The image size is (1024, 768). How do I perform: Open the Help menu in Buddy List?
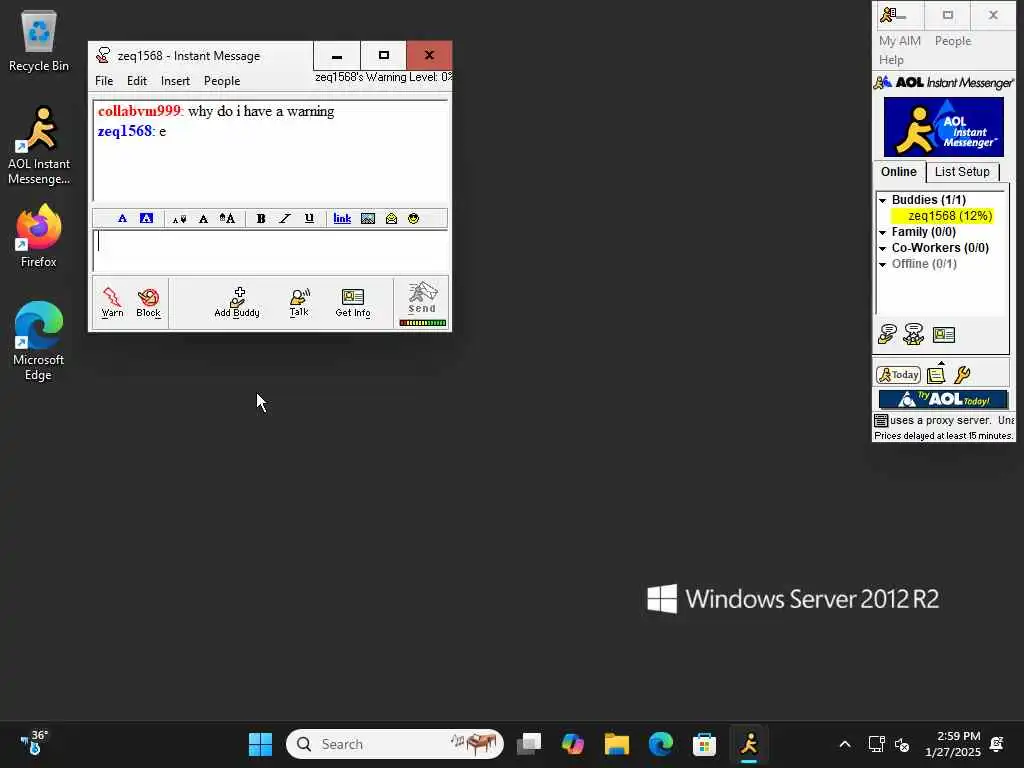891,60
